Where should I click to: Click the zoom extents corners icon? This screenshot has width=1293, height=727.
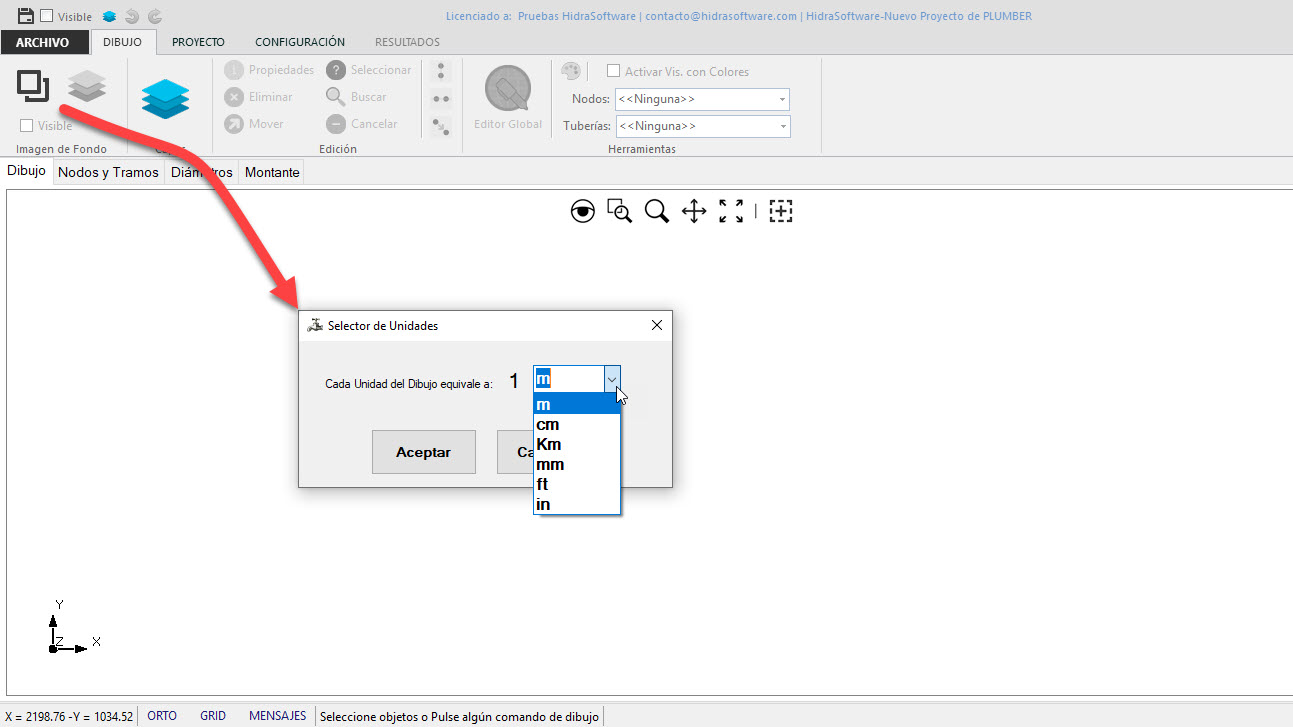pos(731,211)
